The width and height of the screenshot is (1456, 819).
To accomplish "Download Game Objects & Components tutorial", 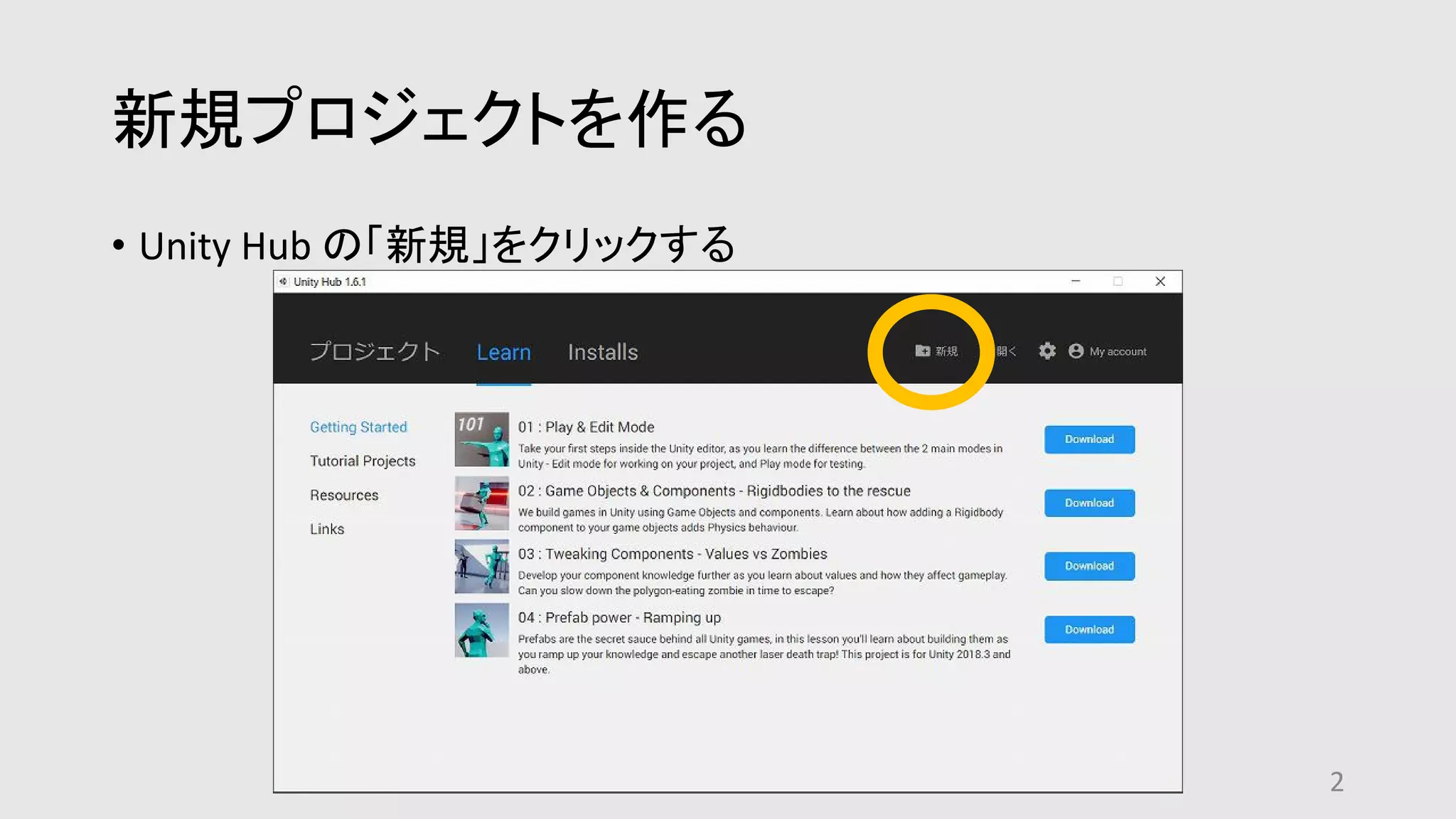I will tap(1089, 503).
